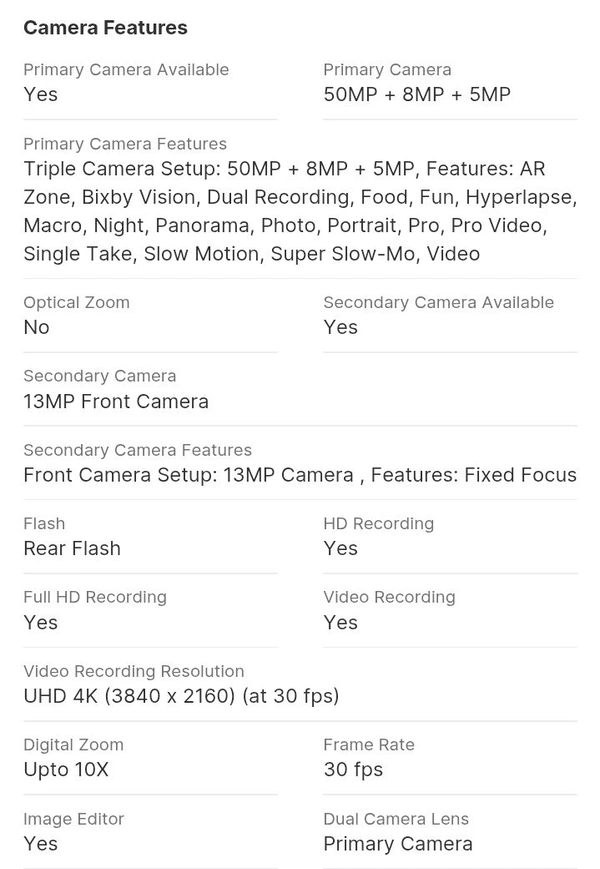Click the Video Recording Resolution label
The image size is (600, 869).
coord(133,671)
